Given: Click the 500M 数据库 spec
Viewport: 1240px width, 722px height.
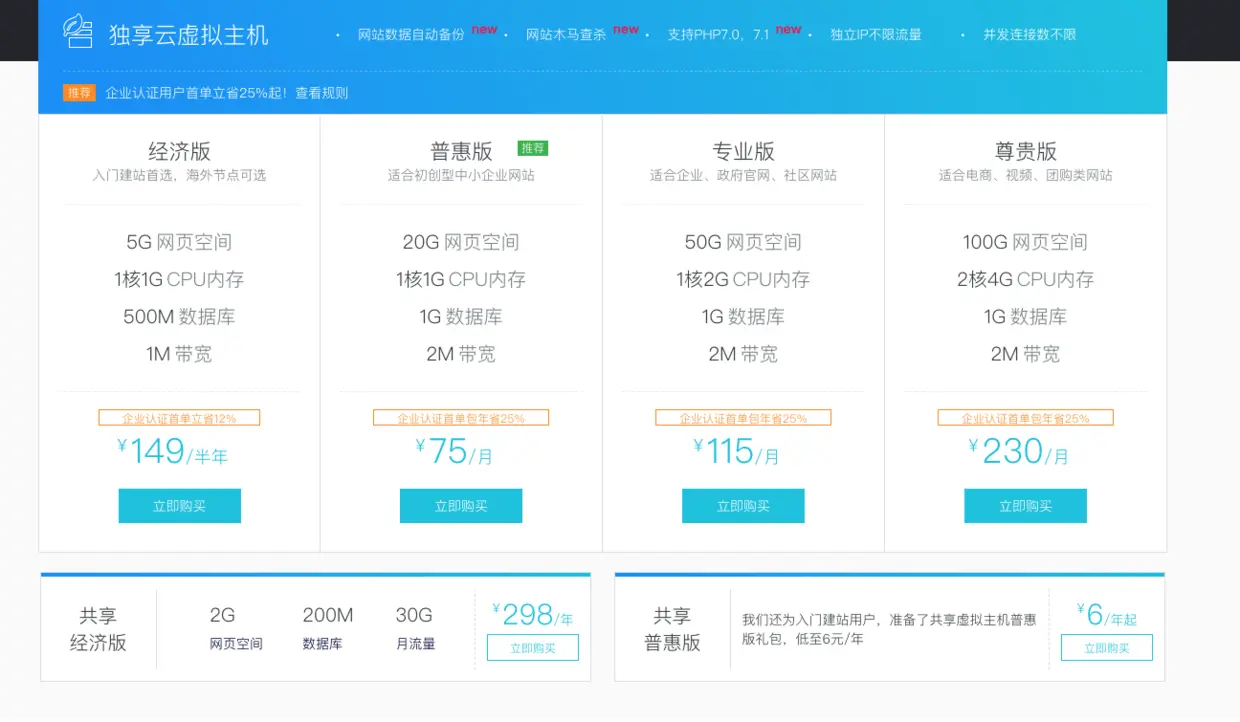Looking at the screenshot, I should point(180,317).
